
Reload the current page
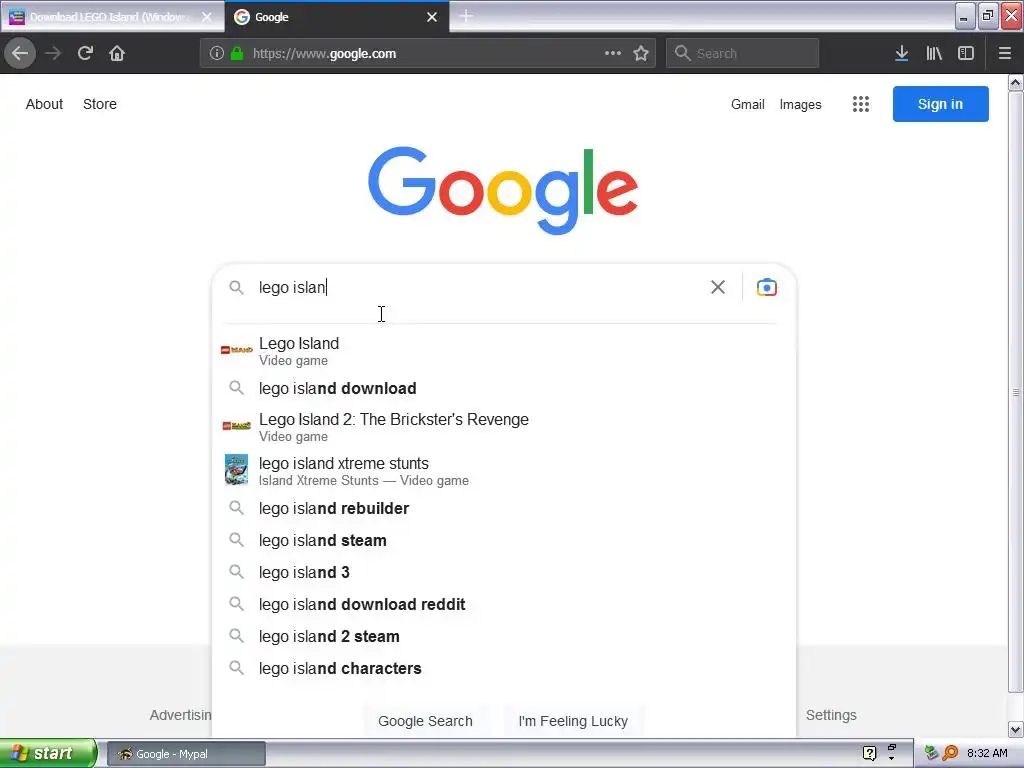[x=85, y=53]
